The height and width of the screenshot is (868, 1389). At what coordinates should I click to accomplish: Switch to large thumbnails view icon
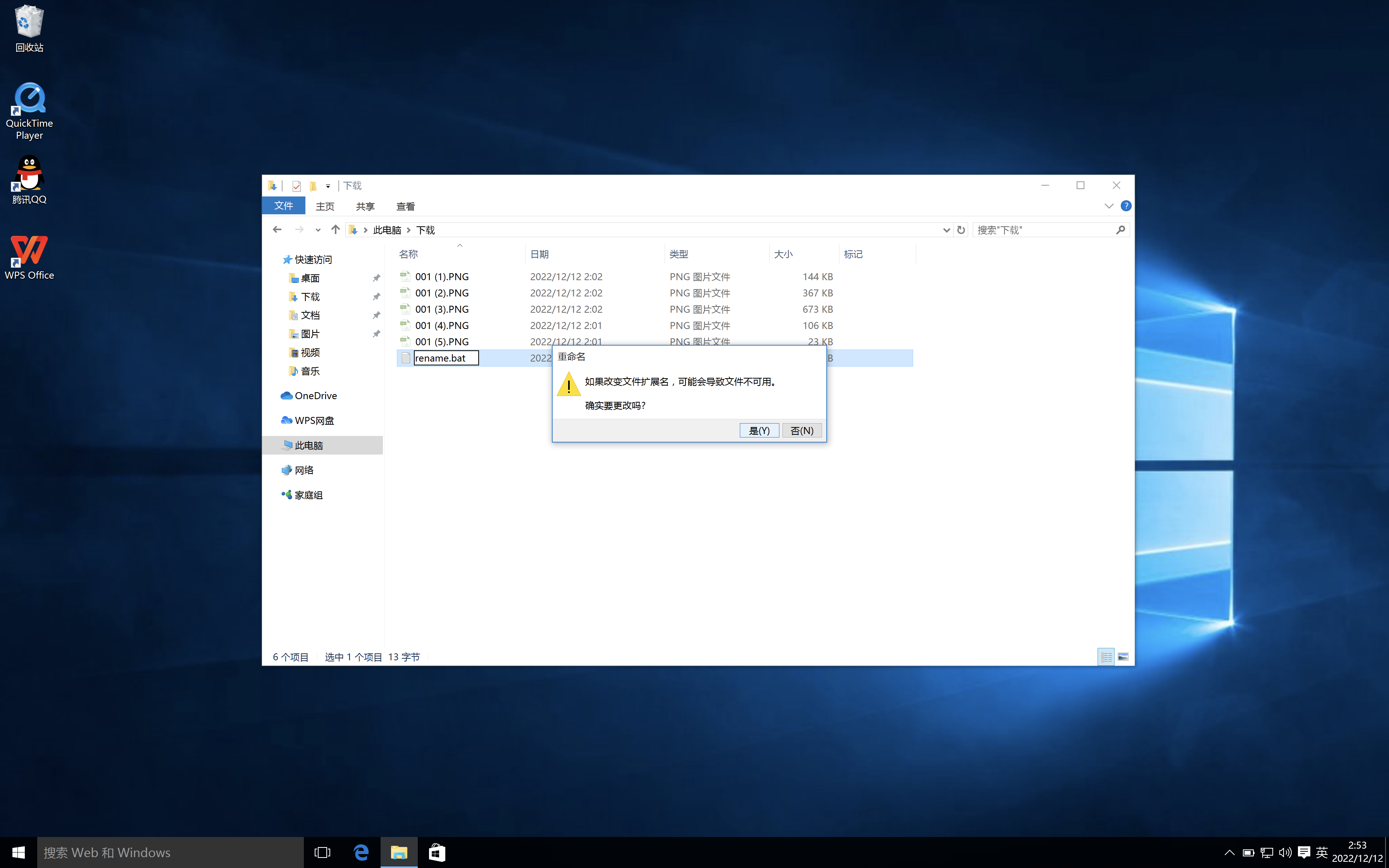tap(1123, 657)
